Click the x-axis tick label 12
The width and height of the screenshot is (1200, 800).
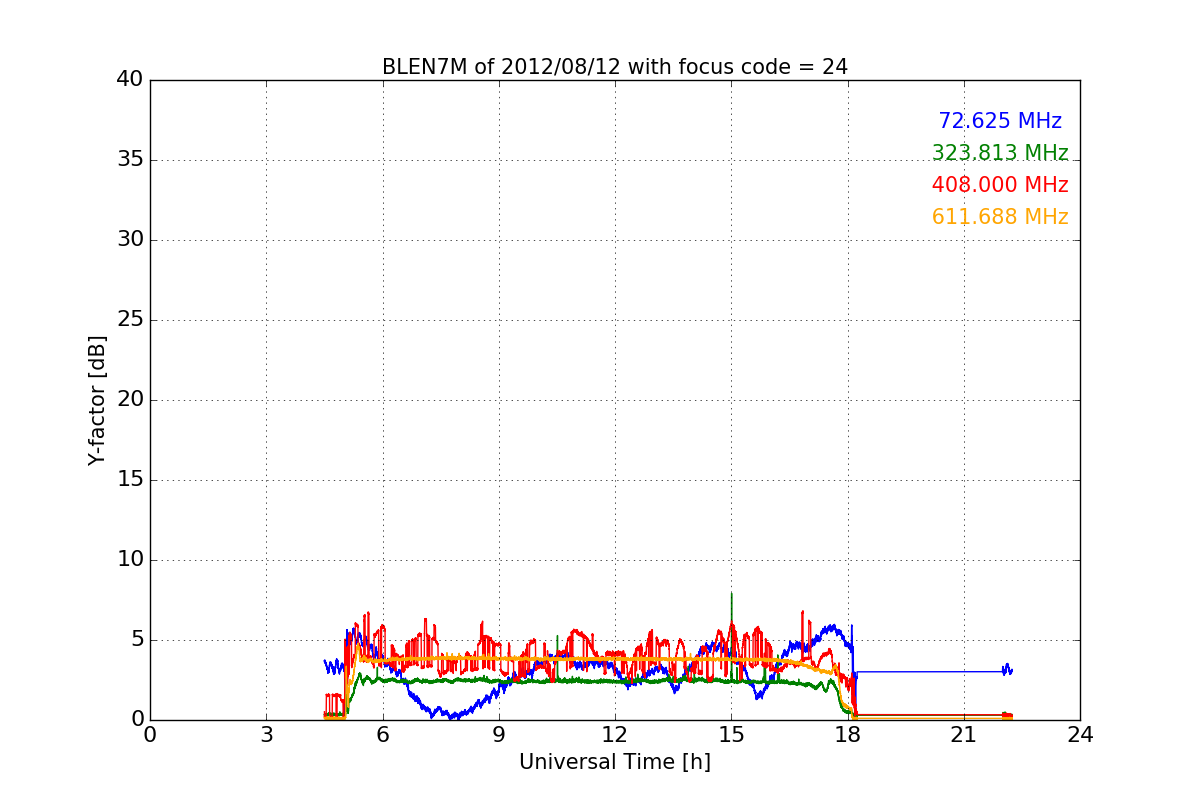click(x=615, y=735)
